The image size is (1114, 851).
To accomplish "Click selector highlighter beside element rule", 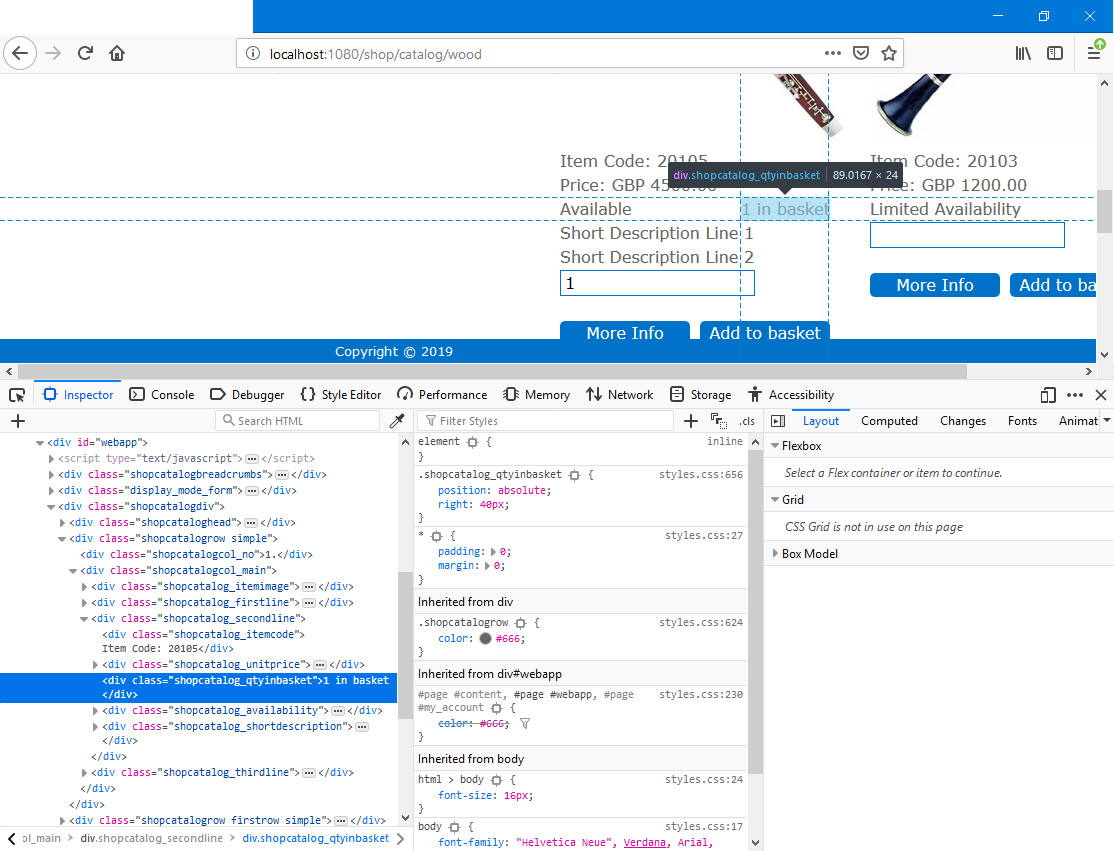I will [x=472, y=442].
